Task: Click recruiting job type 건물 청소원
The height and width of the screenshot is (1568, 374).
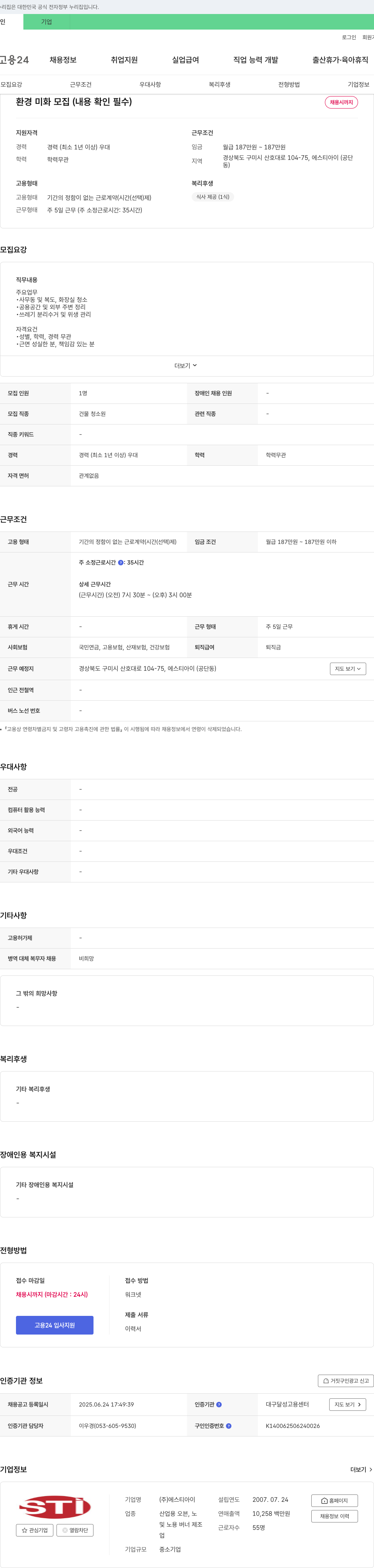Action: (92, 414)
